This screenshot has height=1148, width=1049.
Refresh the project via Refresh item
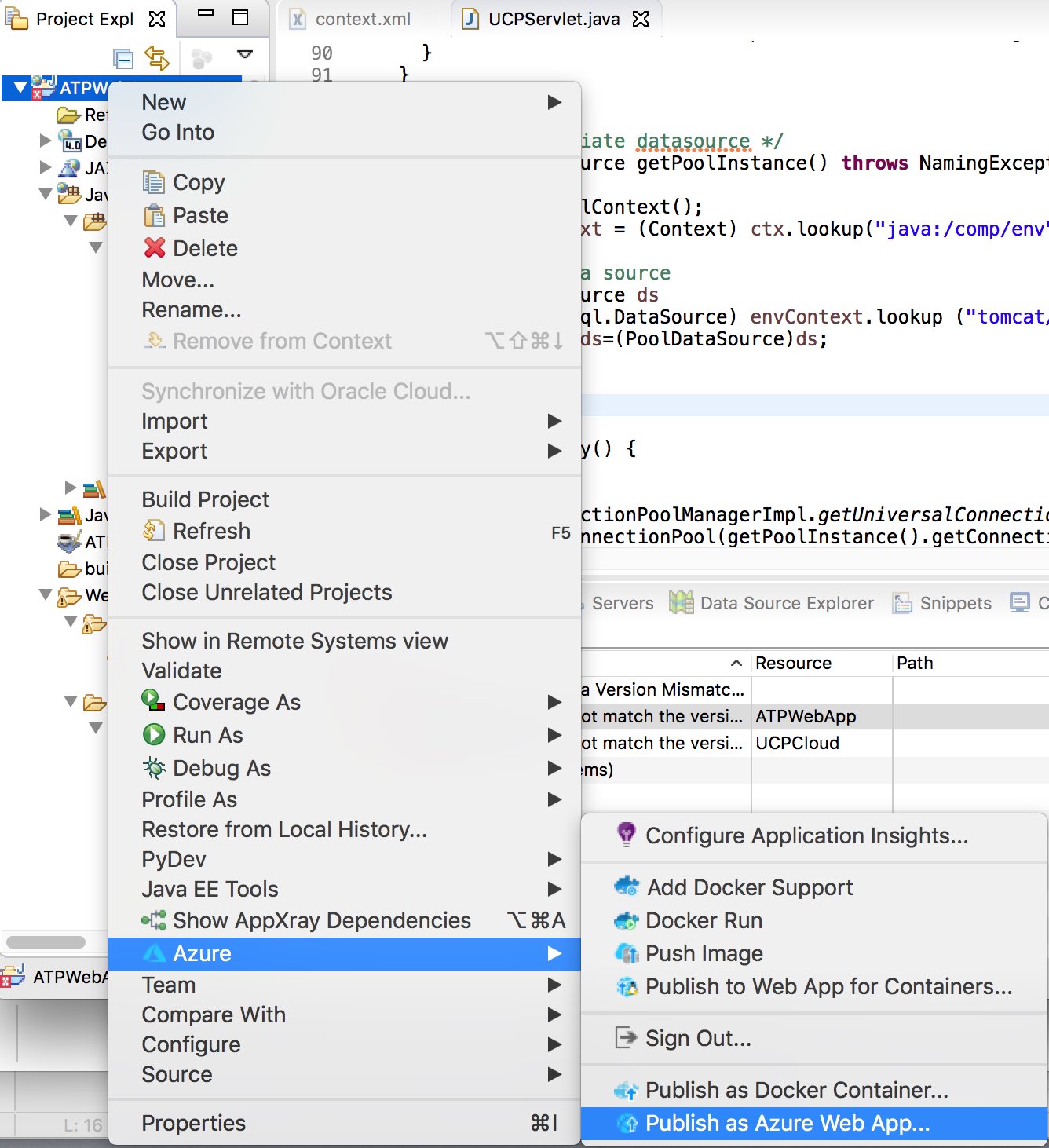tap(211, 531)
